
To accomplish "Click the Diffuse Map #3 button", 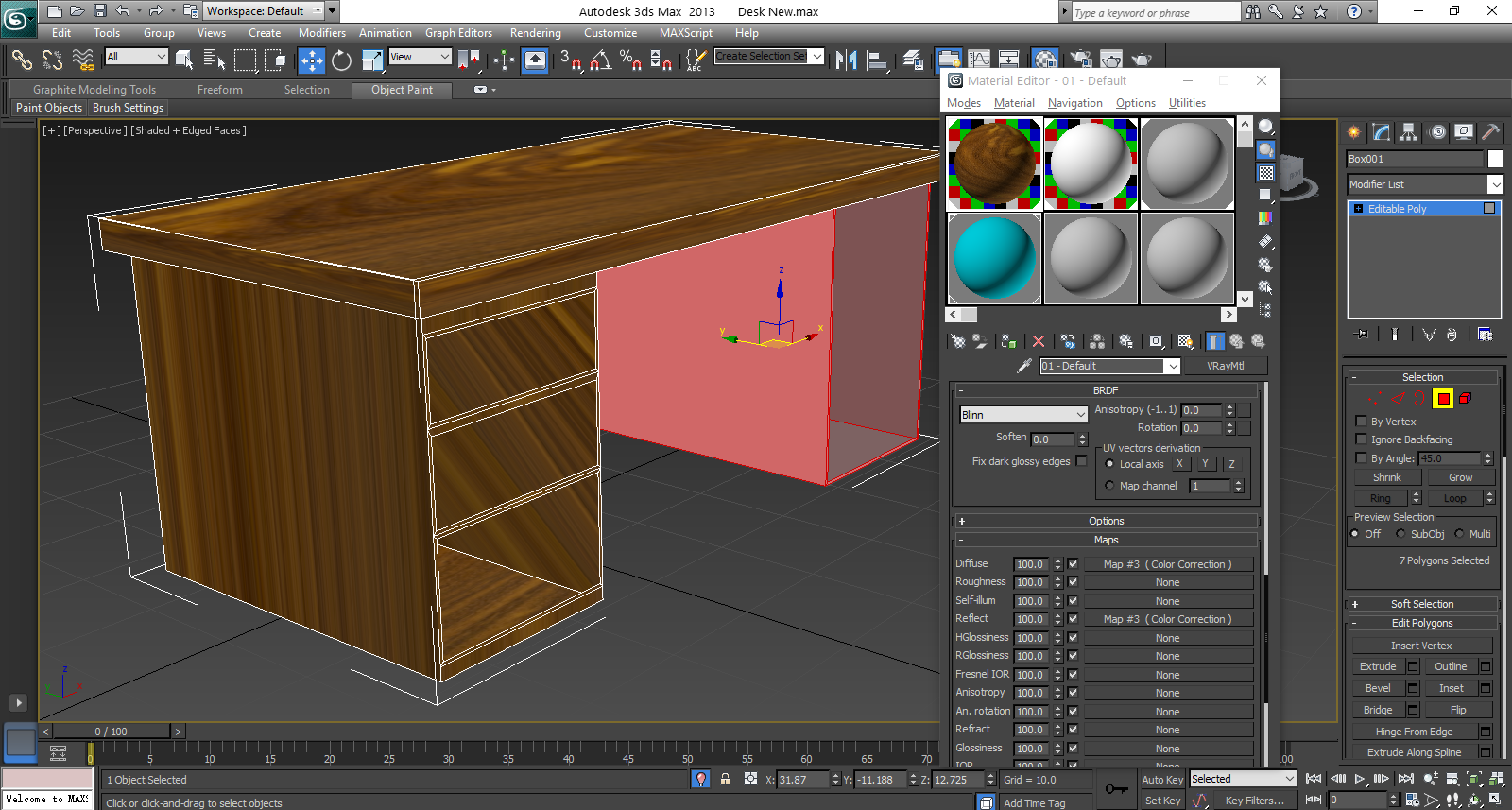I will click(x=1167, y=564).
